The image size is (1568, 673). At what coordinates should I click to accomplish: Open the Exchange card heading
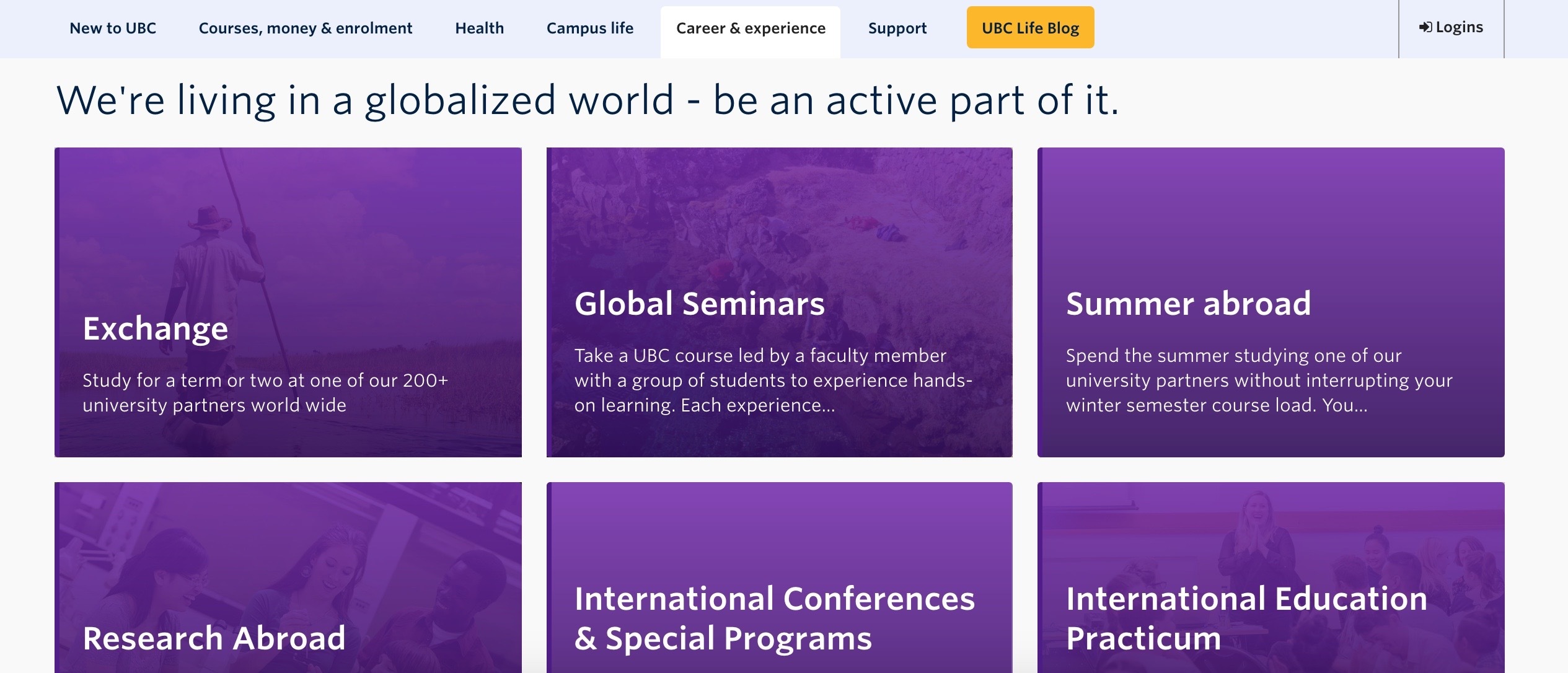(x=155, y=328)
